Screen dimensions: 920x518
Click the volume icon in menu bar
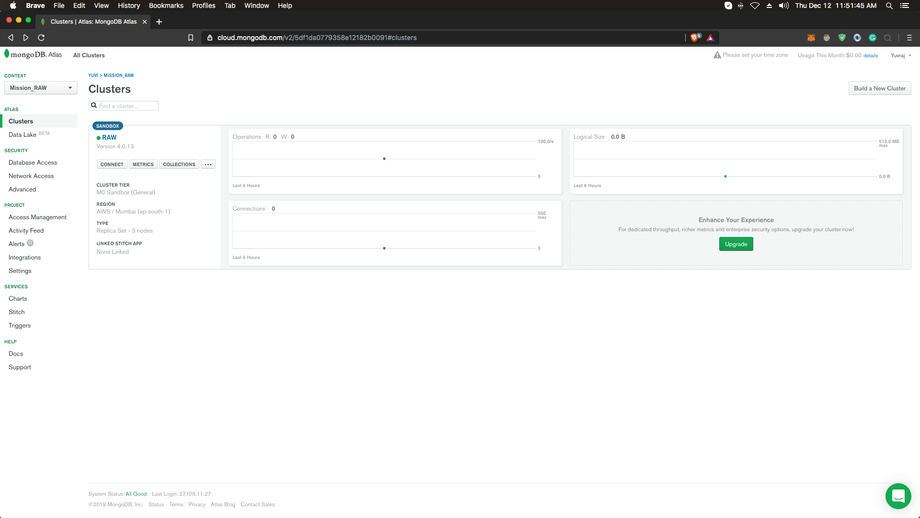coord(783,5)
